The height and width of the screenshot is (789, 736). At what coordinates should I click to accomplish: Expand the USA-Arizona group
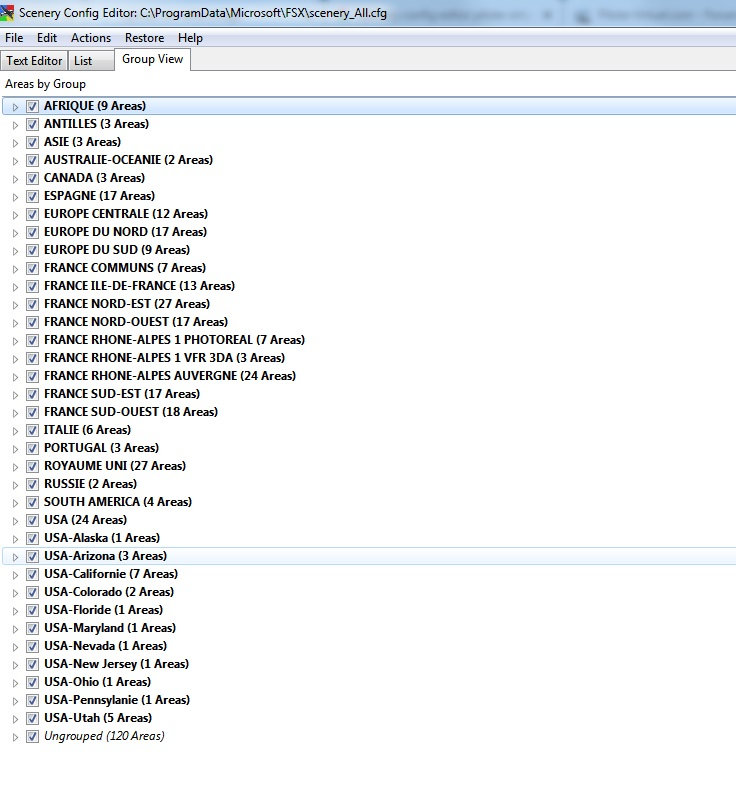pyautogui.click(x=15, y=557)
